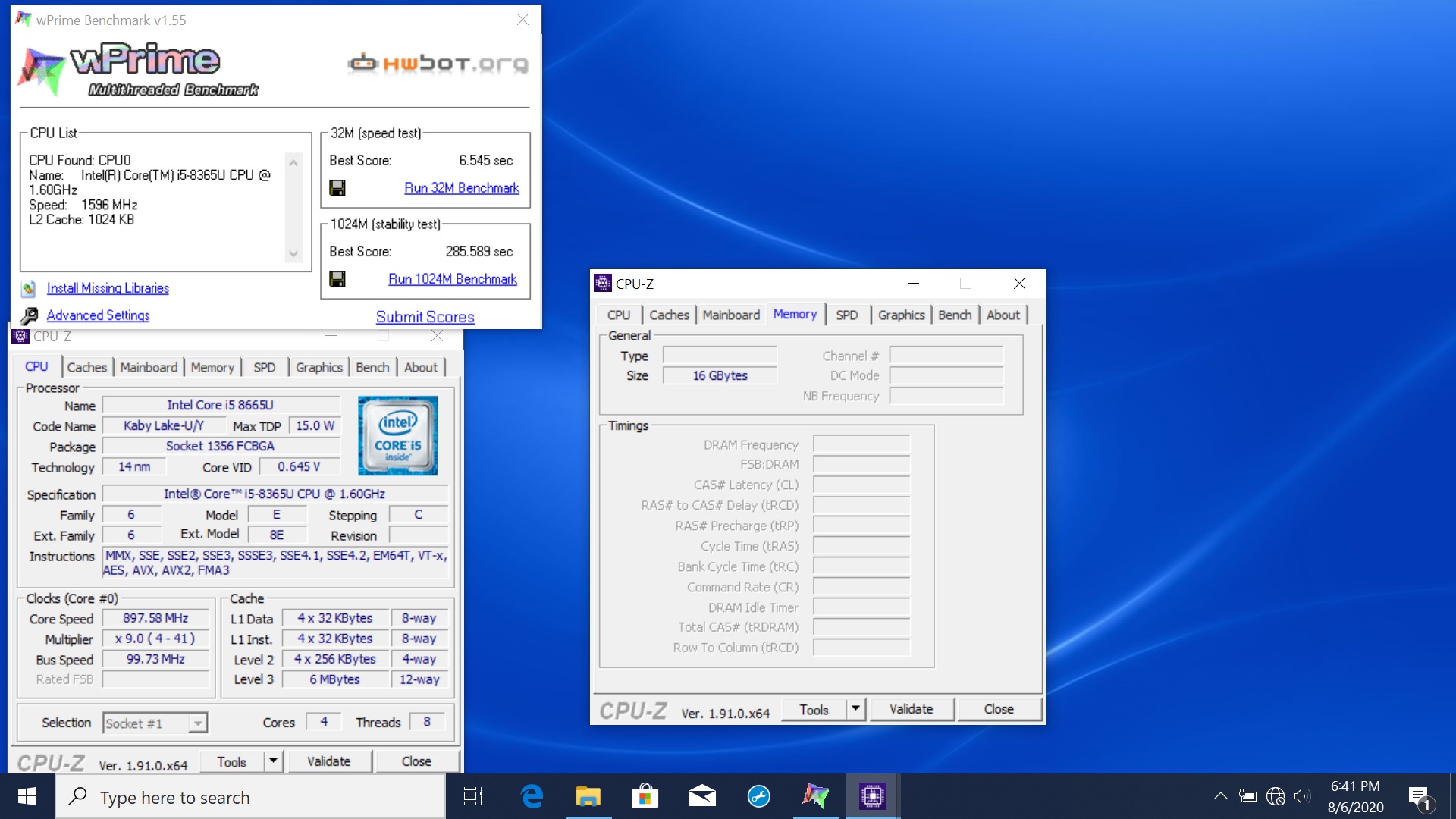Image resolution: width=1456 pixels, height=819 pixels.
Task: Click the CPU List scroll up arrow
Action: click(x=293, y=162)
